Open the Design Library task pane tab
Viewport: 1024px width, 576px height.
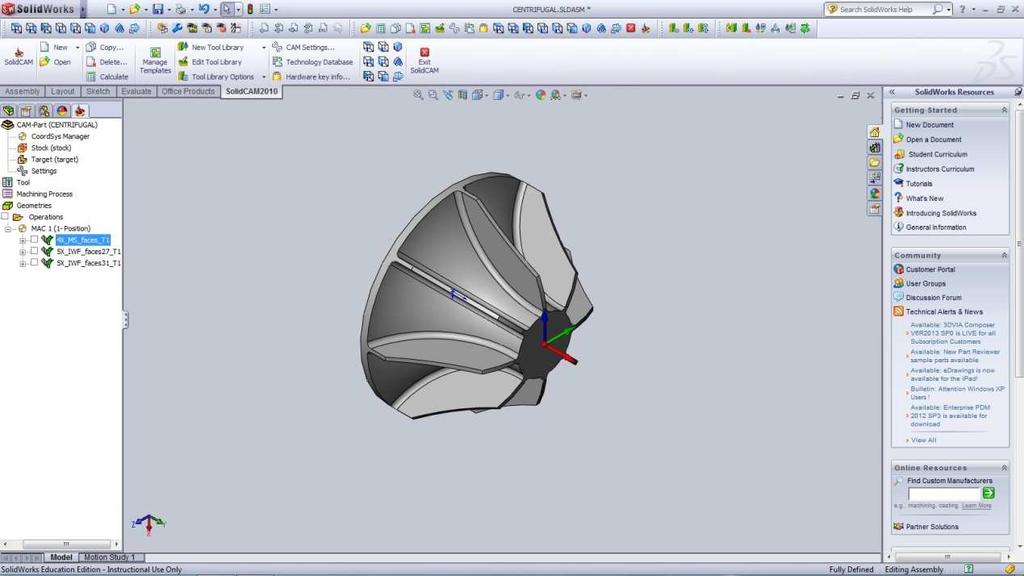tap(874, 148)
